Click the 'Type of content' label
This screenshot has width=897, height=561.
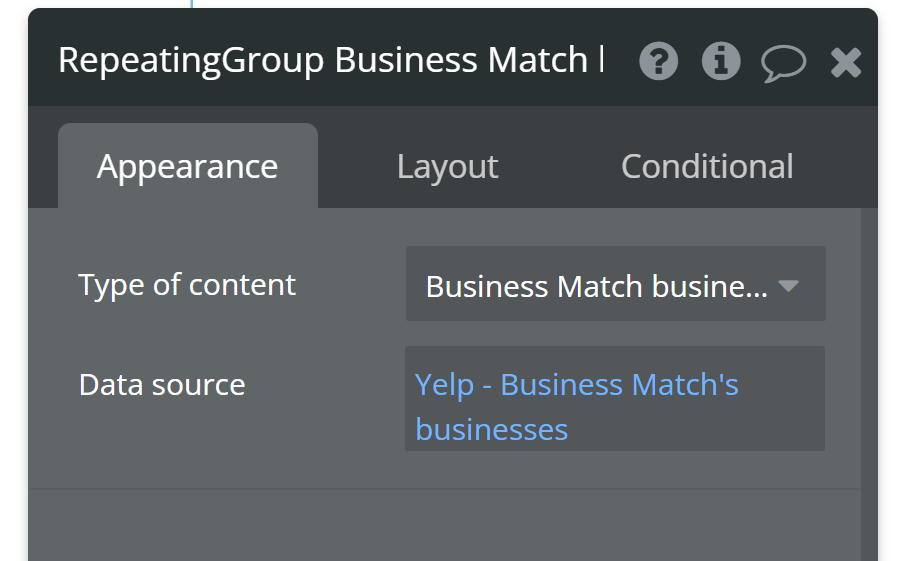click(x=187, y=285)
